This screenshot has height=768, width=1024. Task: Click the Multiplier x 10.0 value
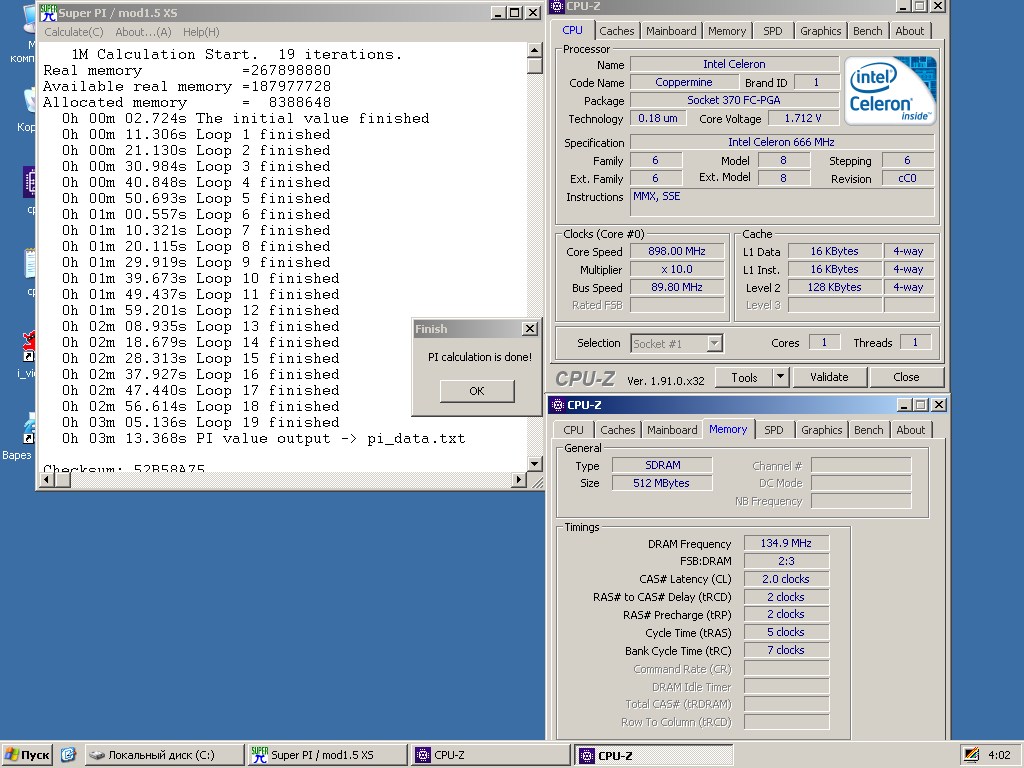[677, 269]
